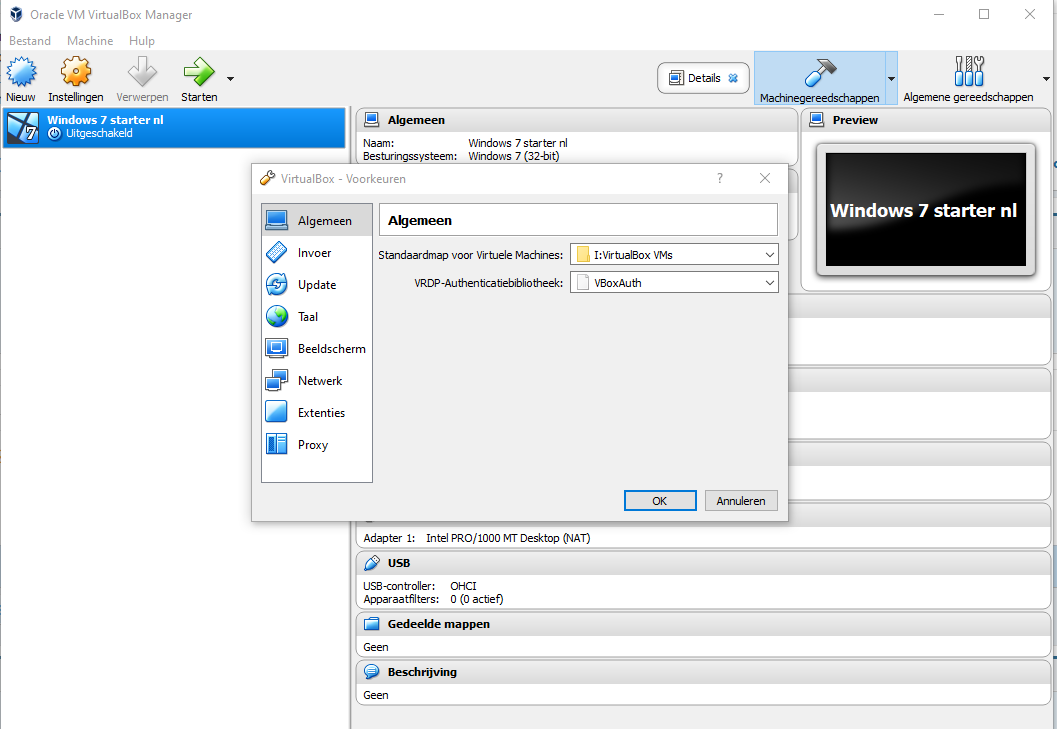Expand Algemene gereedschappen dropdown arrow

click(x=1046, y=79)
